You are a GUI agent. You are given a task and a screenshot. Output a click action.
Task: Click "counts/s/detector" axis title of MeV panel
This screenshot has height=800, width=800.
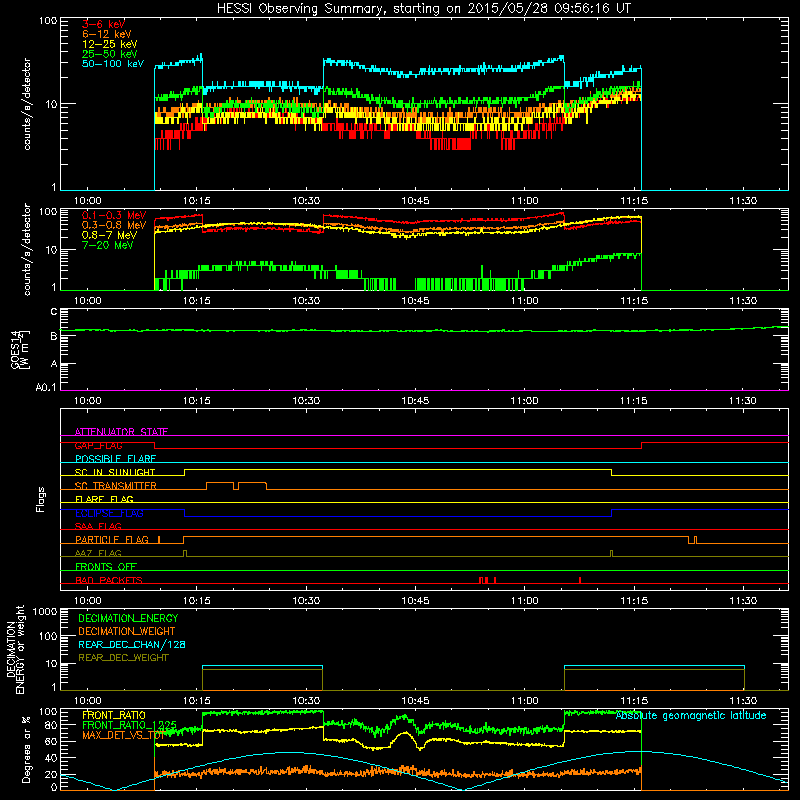(x=27, y=249)
